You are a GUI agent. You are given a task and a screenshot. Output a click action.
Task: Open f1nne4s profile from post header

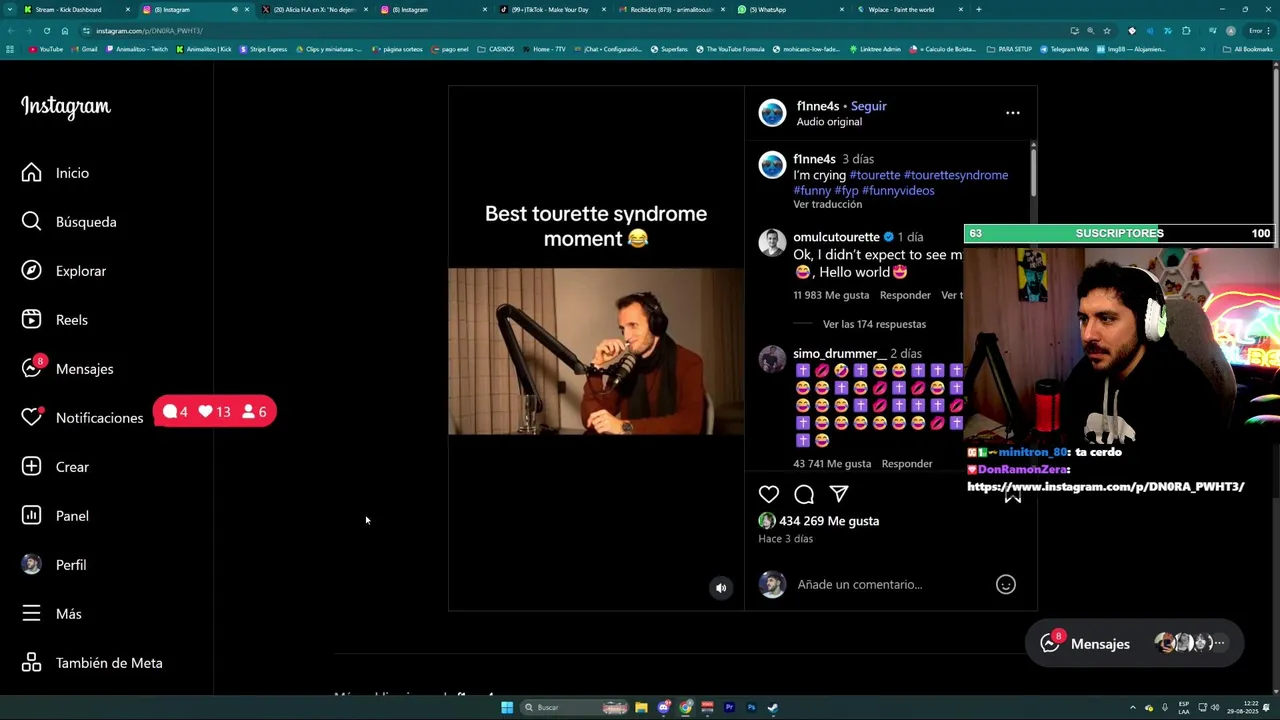point(817,106)
